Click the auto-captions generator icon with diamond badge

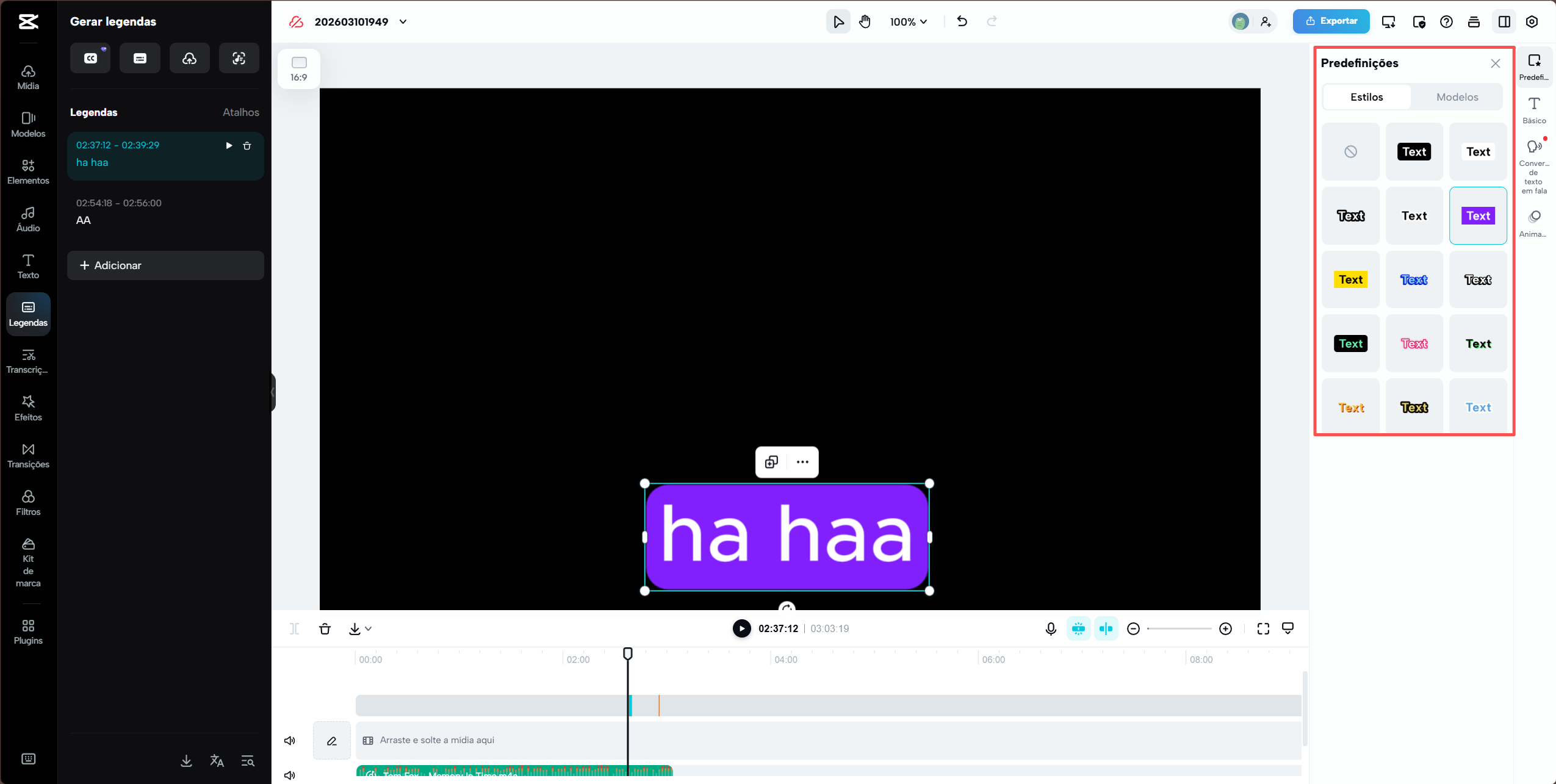pos(90,57)
